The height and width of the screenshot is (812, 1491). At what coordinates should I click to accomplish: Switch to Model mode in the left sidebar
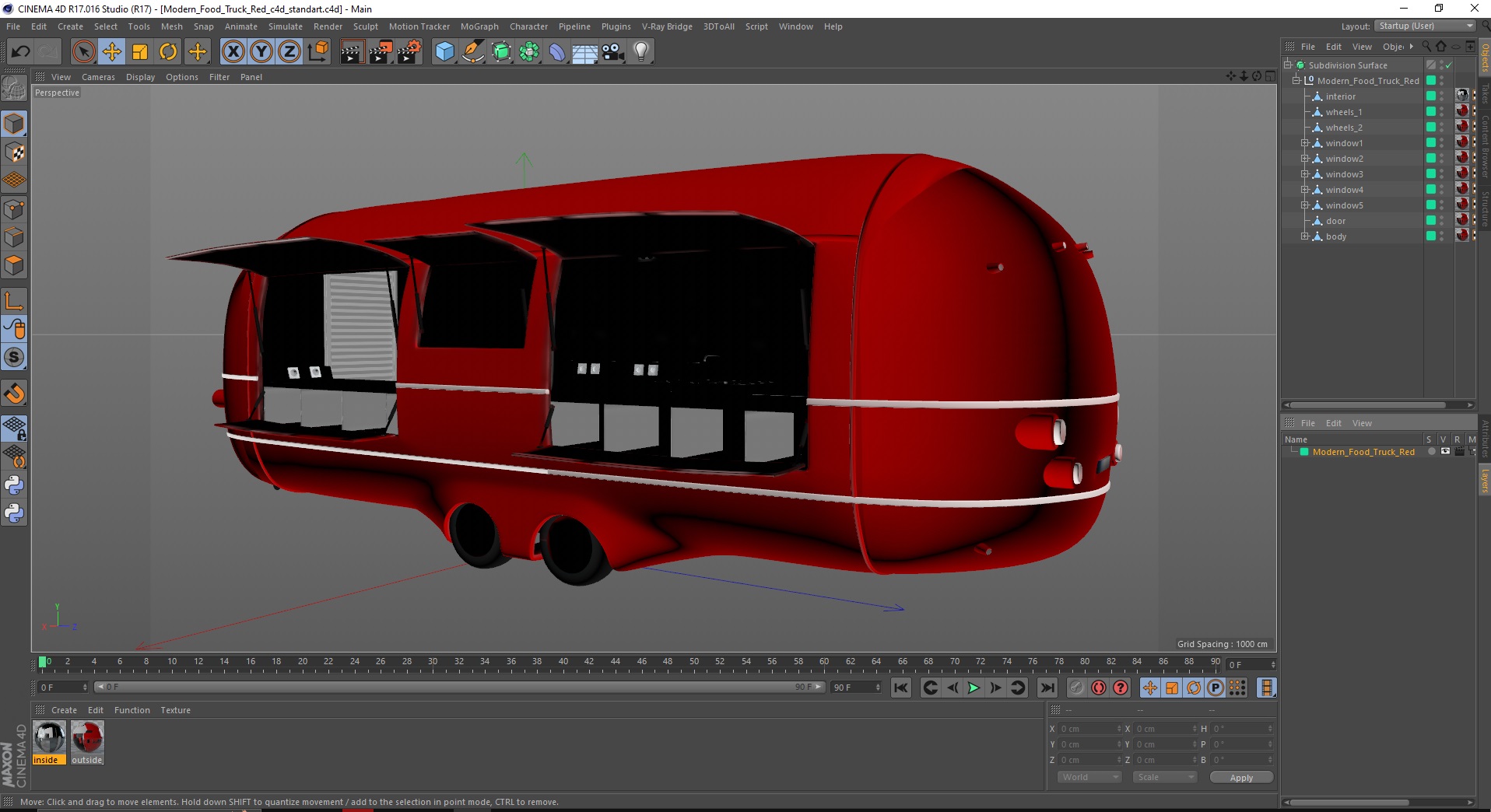pos(15,124)
